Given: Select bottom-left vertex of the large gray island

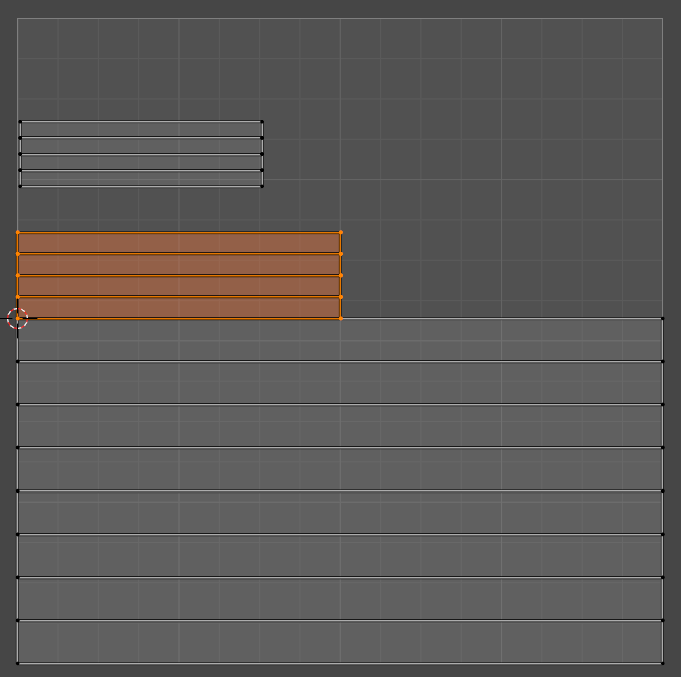Looking at the screenshot, I should pos(18,663).
